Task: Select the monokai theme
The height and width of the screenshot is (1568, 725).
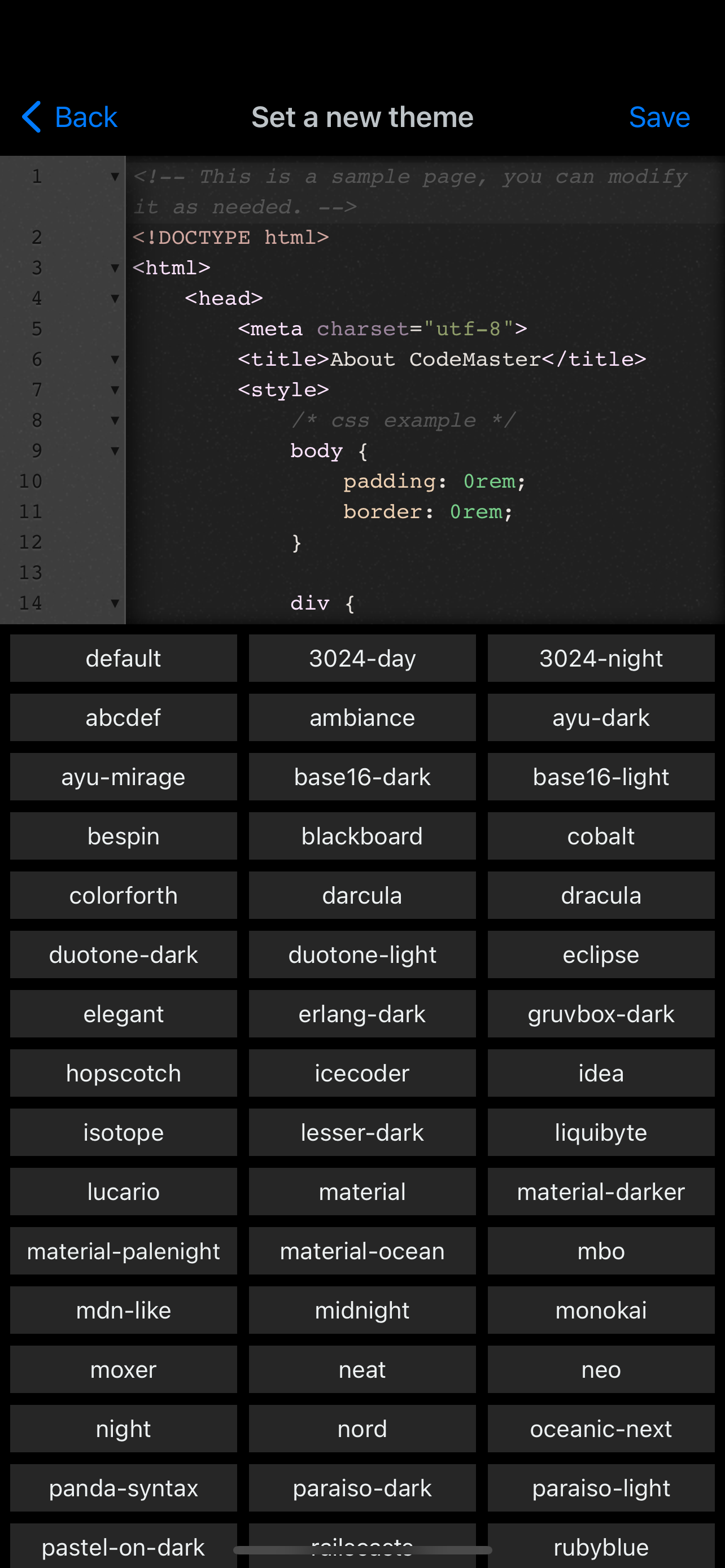Action: pos(601,1310)
